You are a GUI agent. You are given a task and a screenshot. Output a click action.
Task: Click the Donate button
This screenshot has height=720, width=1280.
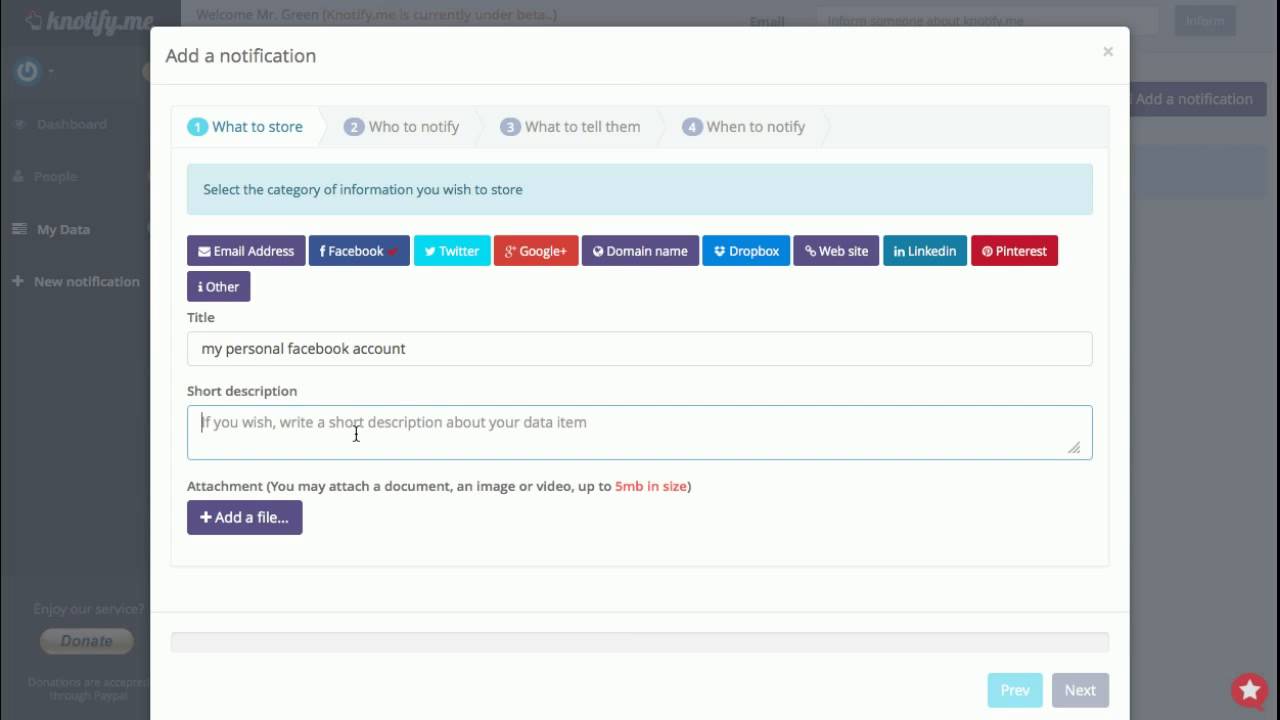point(86,641)
